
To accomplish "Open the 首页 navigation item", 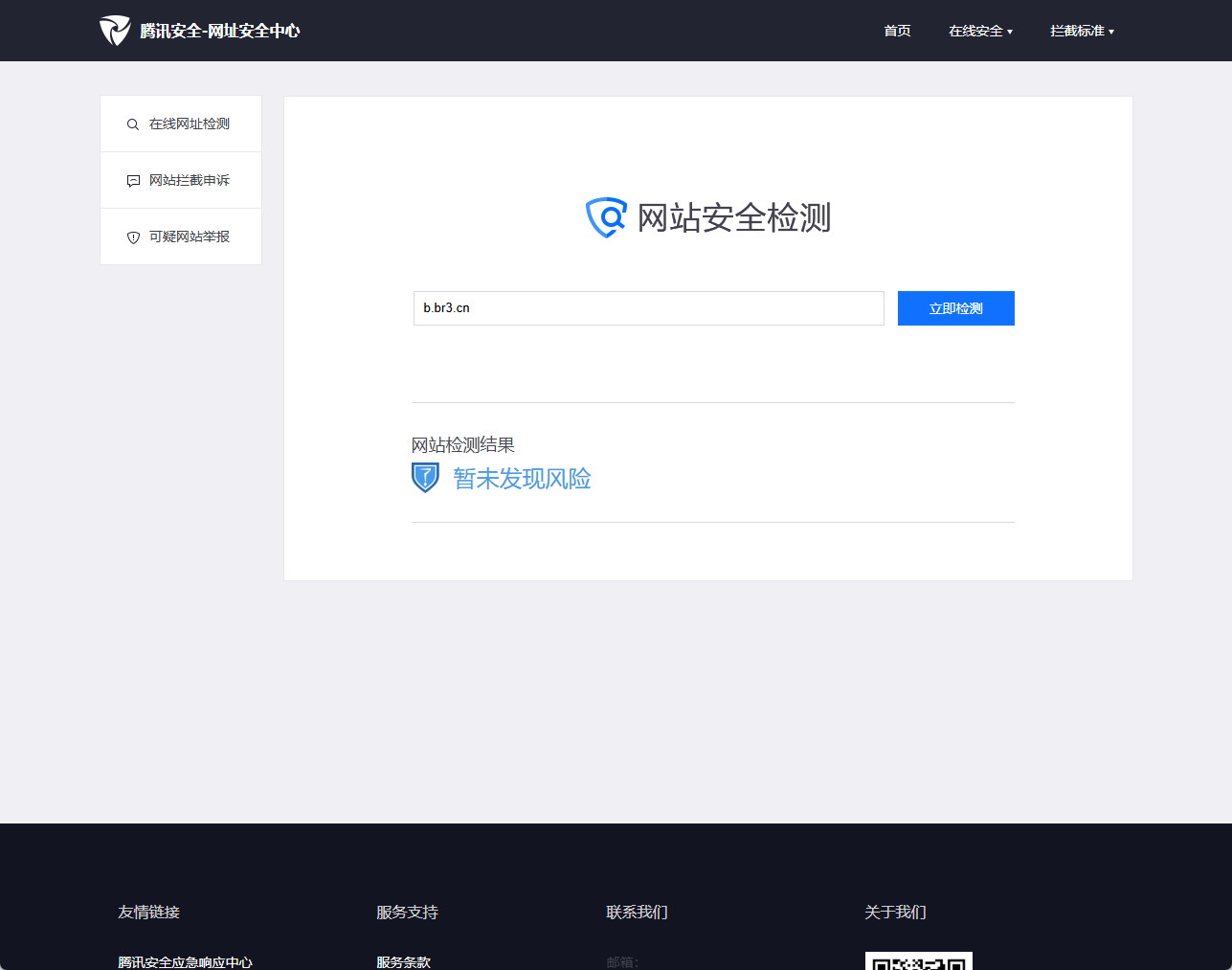I will point(897,31).
